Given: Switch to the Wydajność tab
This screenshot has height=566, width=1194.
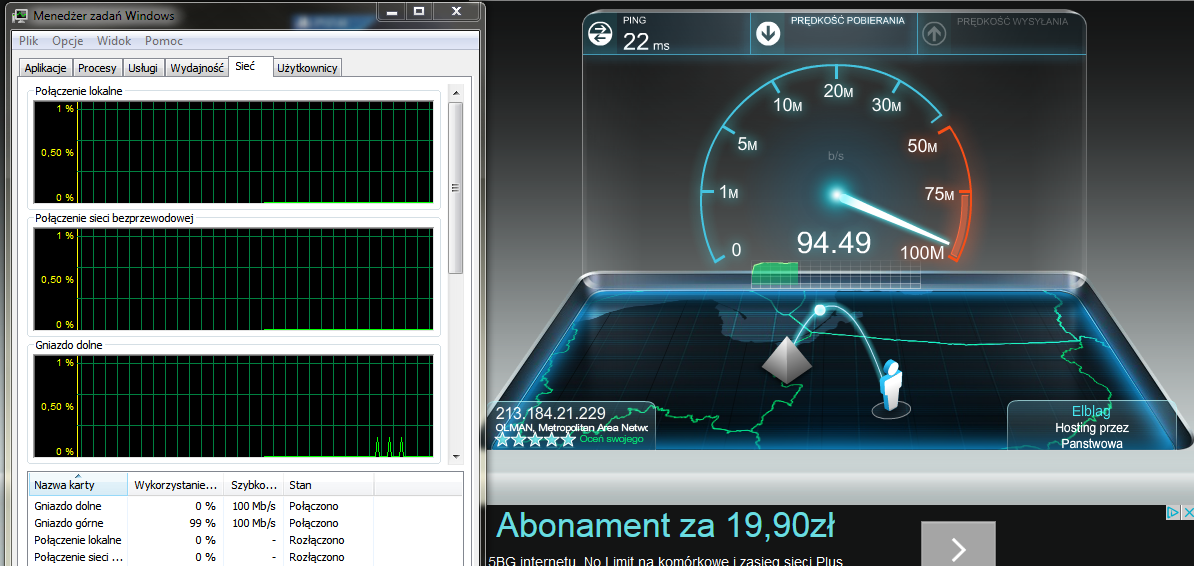Looking at the screenshot, I should pyautogui.click(x=196, y=68).
